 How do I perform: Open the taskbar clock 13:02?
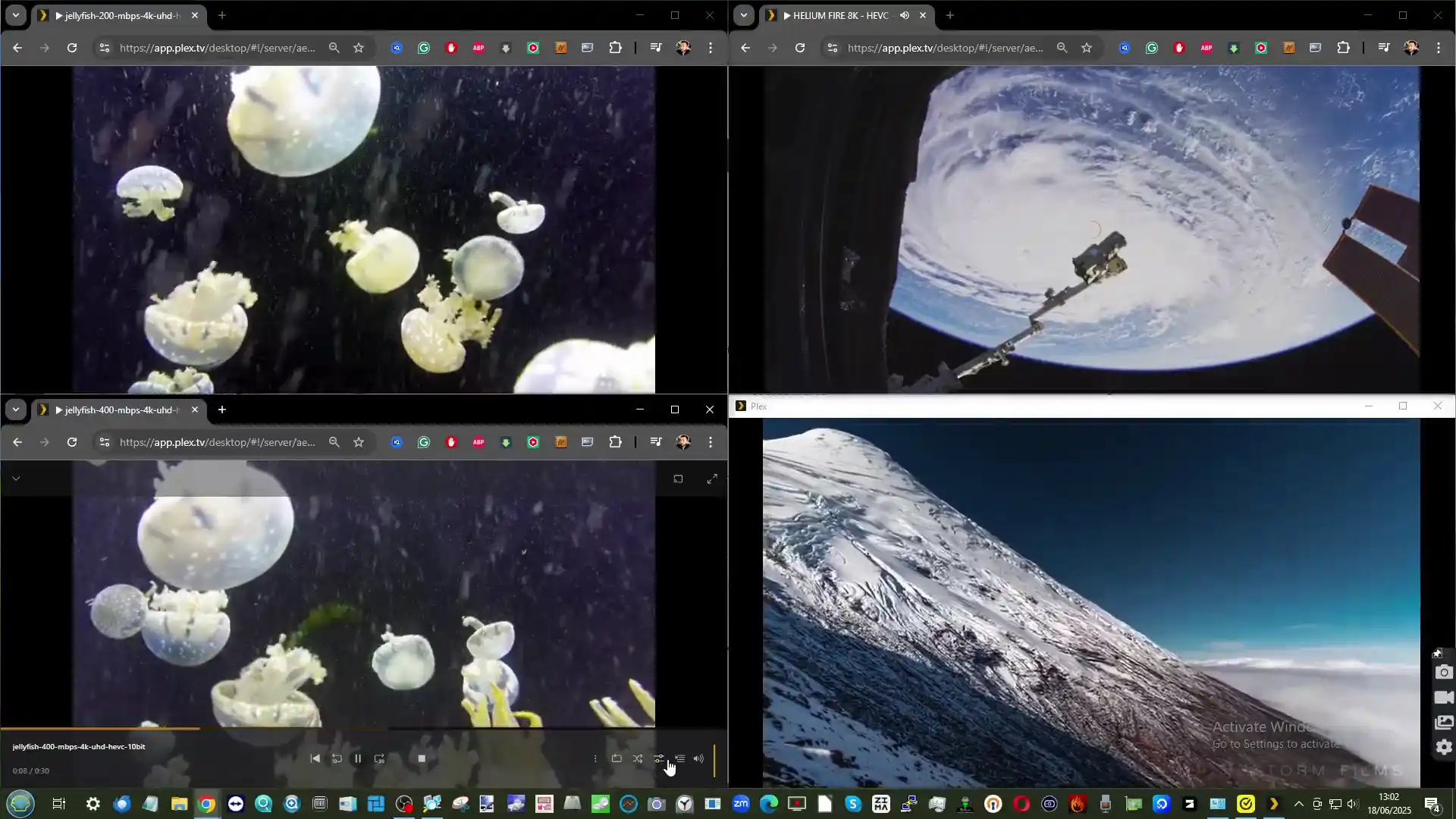coord(1389,804)
